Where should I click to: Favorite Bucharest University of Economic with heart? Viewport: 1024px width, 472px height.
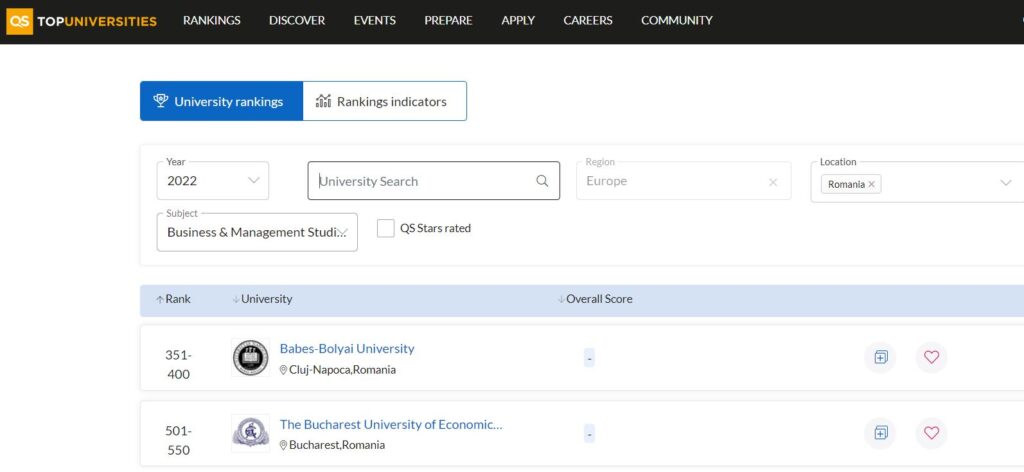(x=931, y=433)
